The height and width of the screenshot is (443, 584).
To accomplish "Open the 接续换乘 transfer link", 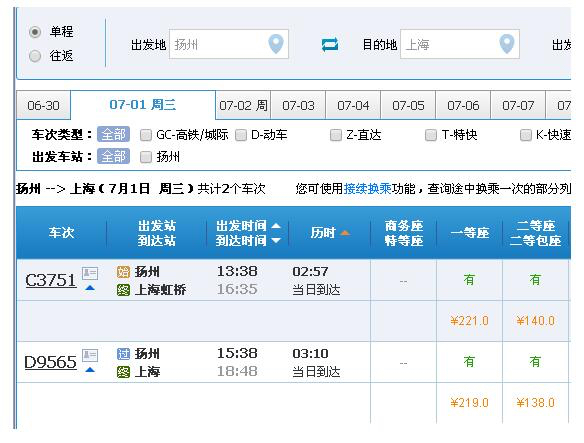I will [367, 189].
